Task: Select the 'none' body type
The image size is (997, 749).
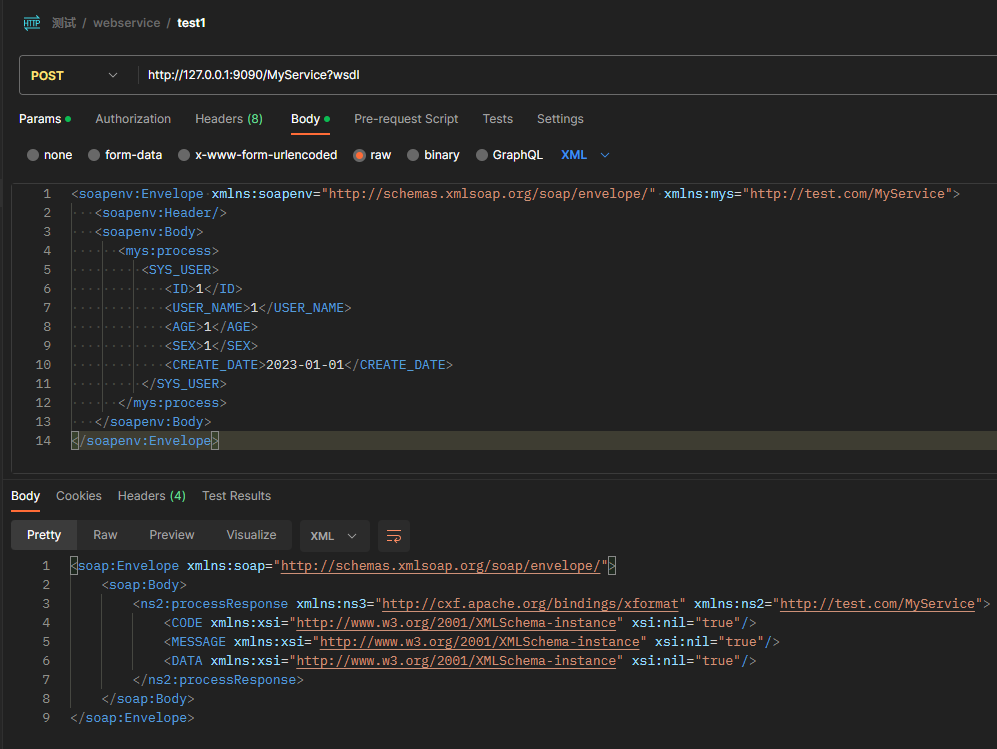Action: [x=49, y=155]
